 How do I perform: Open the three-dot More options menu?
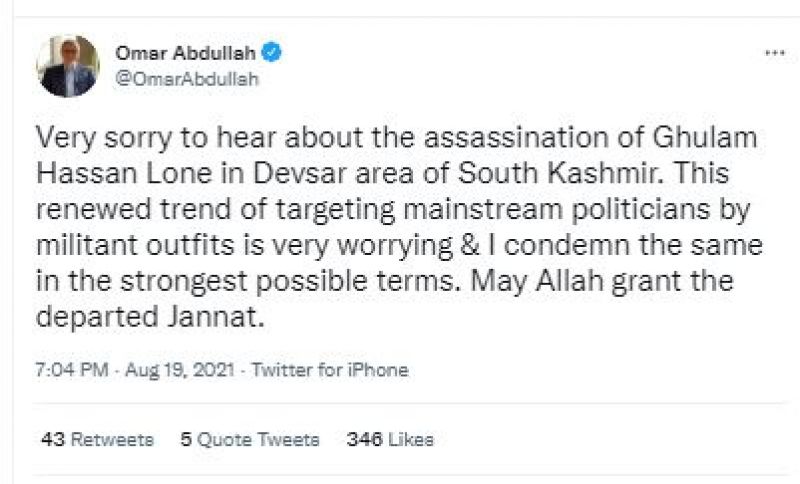click(773, 54)
